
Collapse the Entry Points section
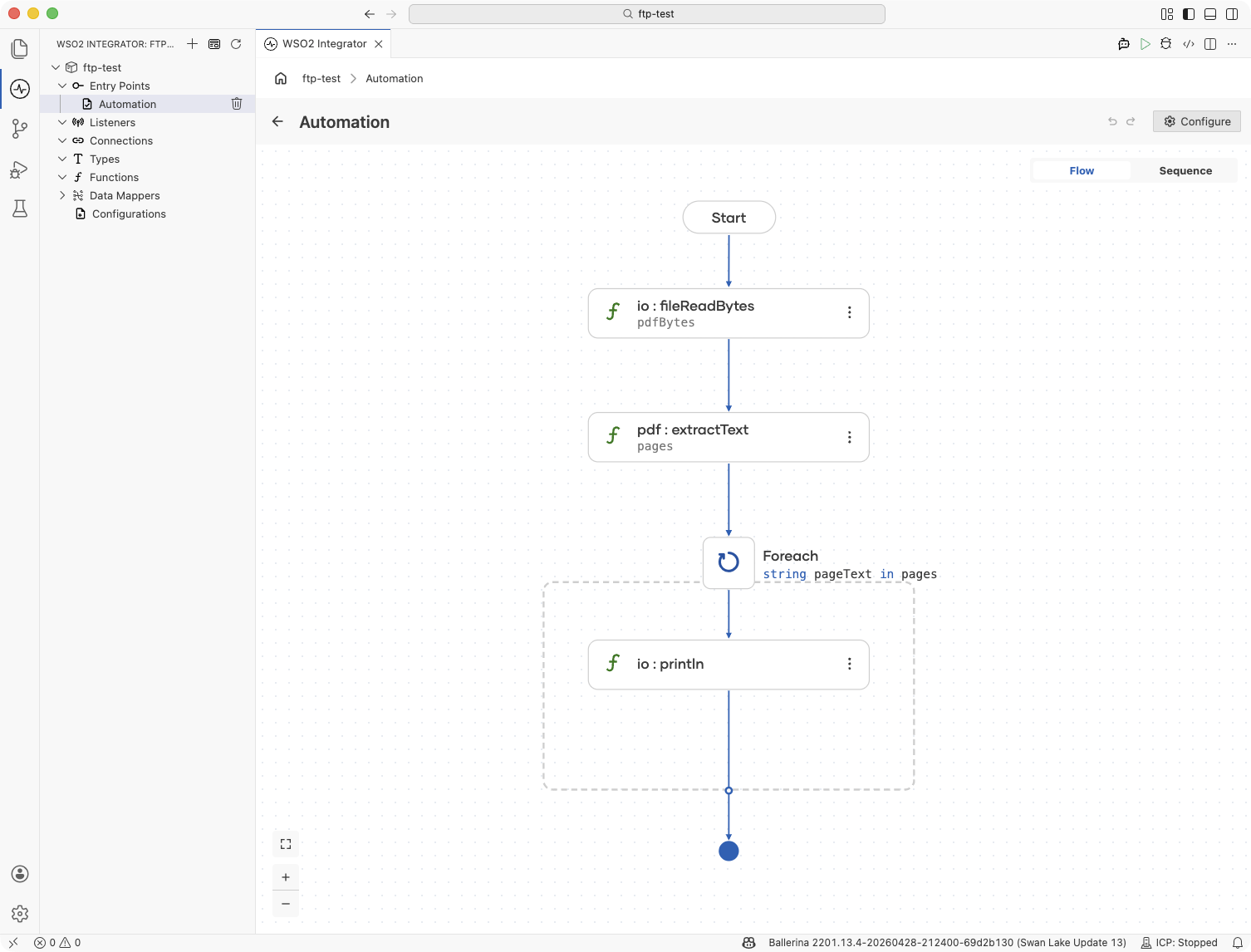[x=62, y=86]
